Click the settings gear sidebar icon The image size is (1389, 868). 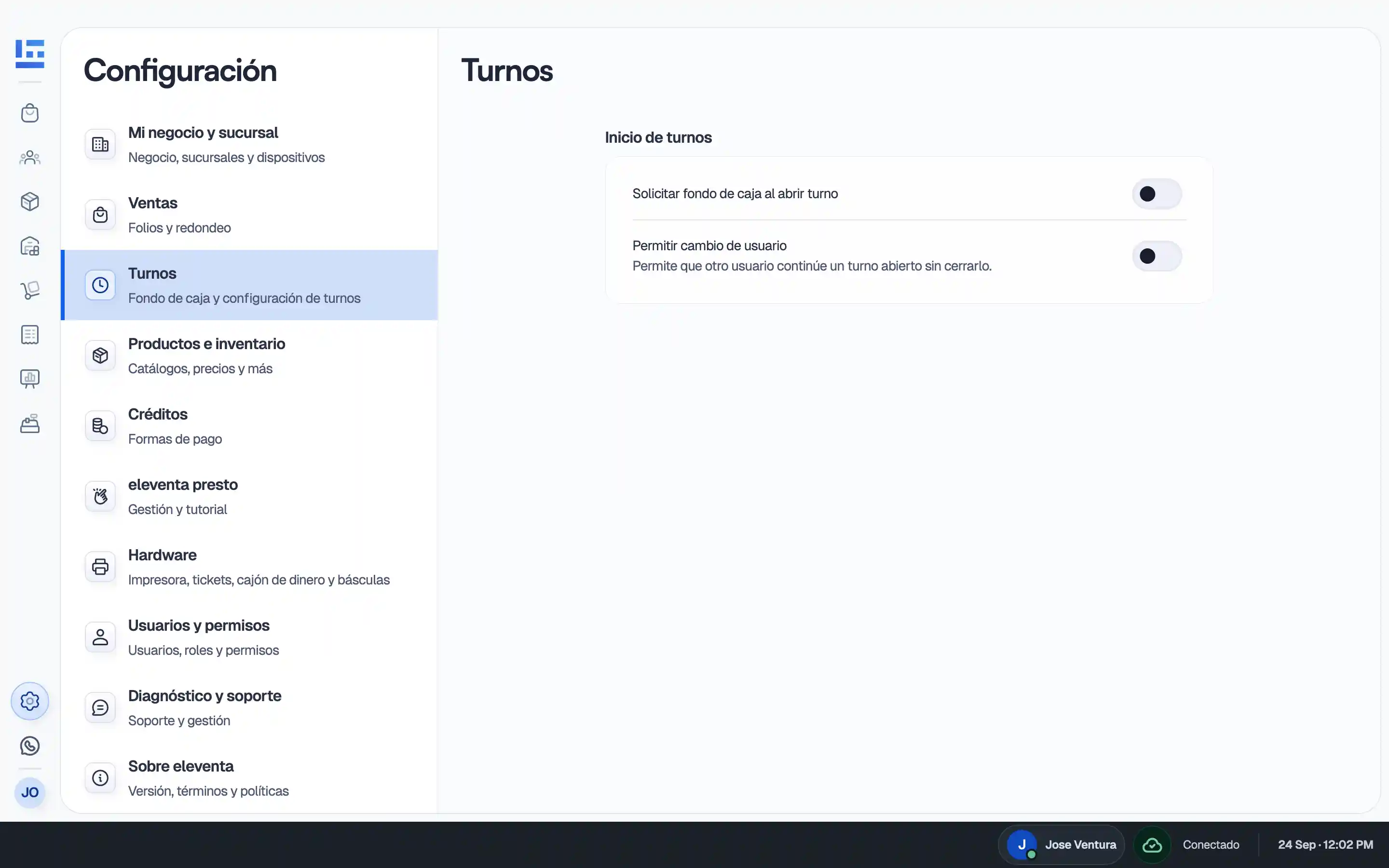click(30, 701)
